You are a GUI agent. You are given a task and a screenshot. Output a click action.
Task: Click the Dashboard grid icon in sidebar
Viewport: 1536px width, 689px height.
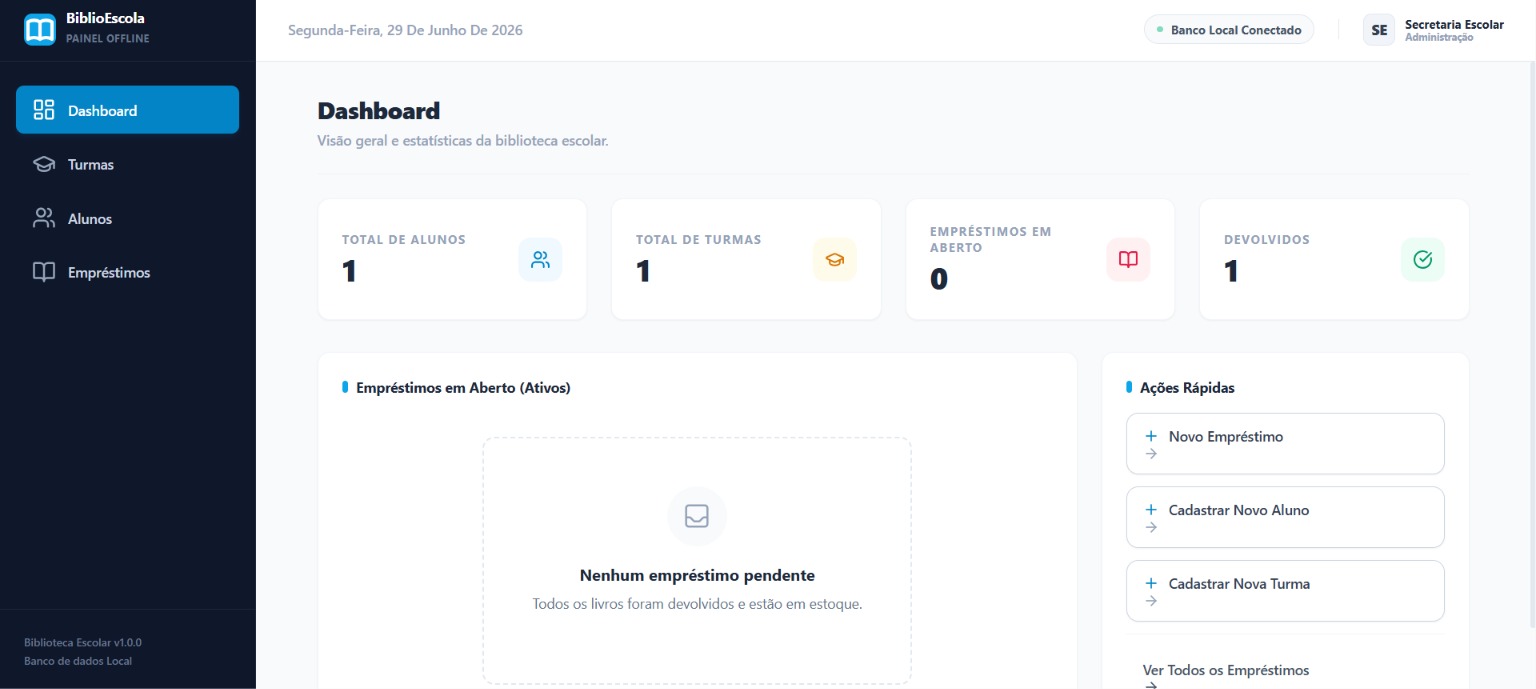[44, 110]
